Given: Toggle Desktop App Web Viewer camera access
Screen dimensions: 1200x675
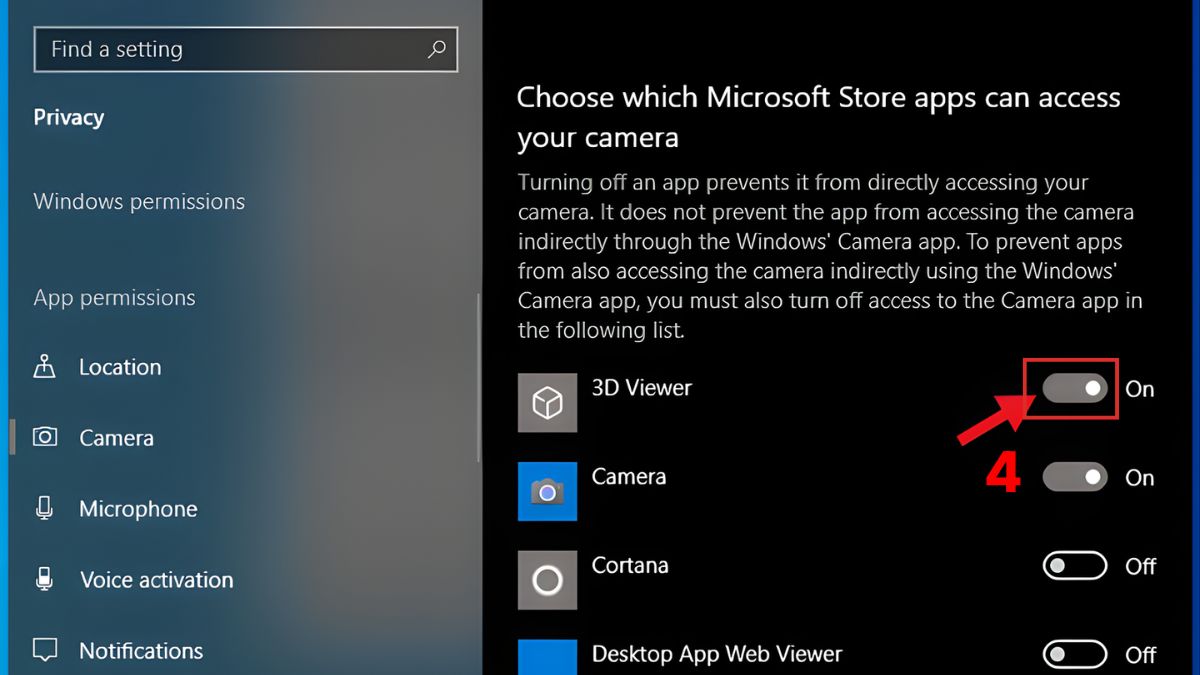Looking at the screenshot, I should point(1075,655).
